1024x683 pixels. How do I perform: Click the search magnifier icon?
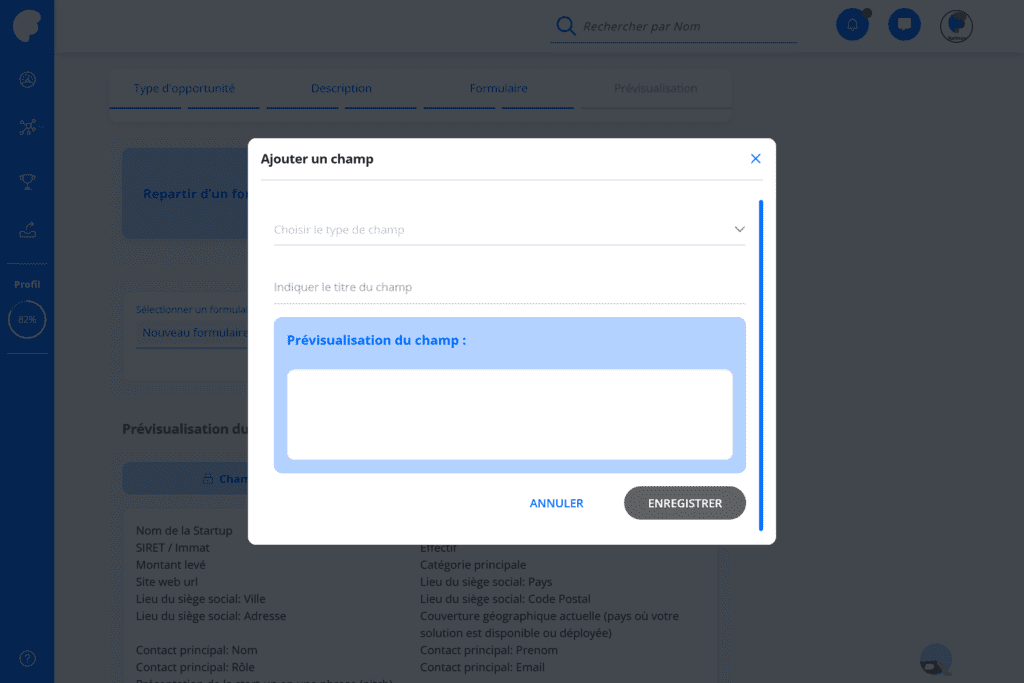(x=566, y=26)
